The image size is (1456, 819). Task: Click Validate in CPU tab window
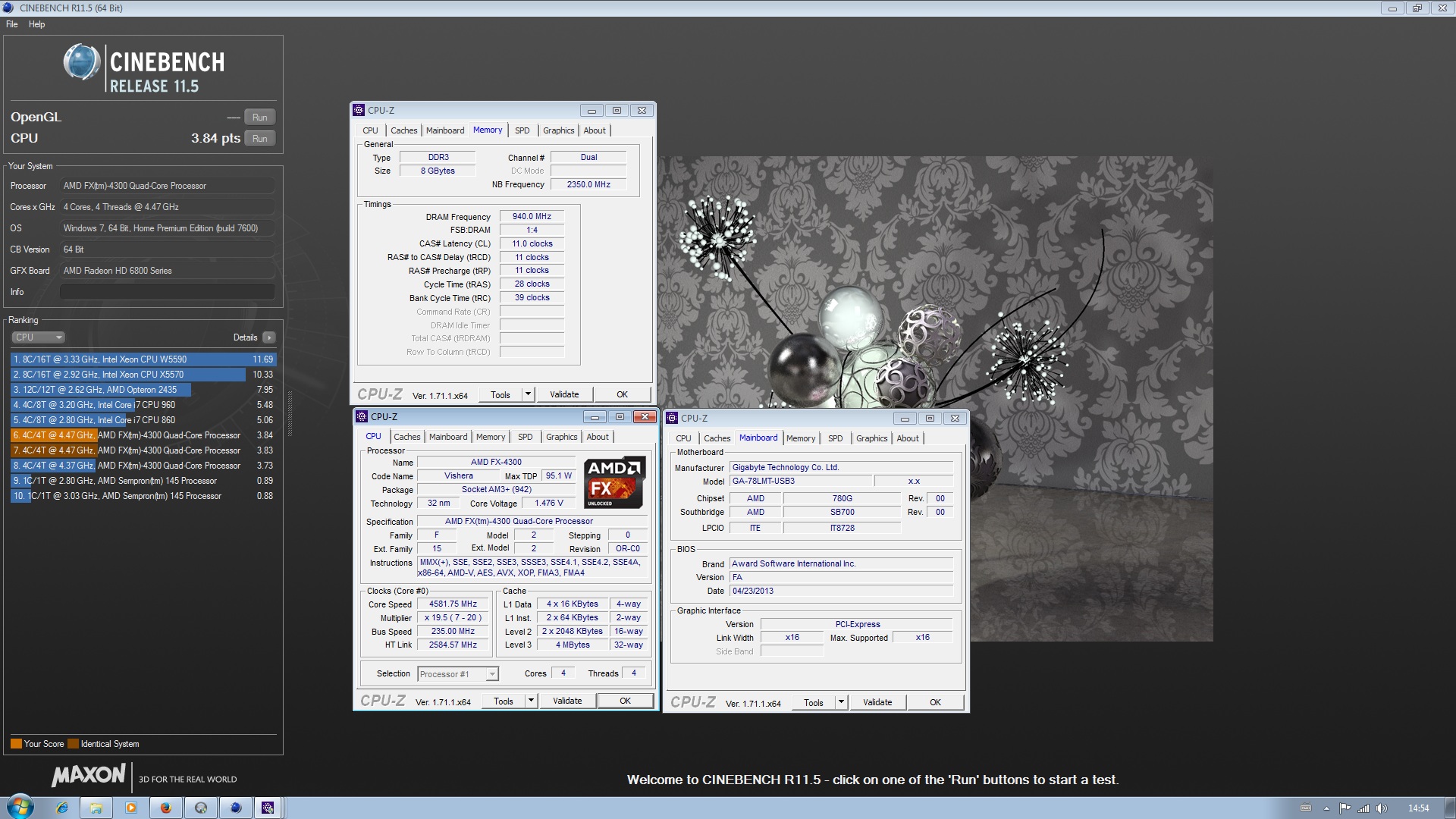pyautogui.click(x=567, y=701)
